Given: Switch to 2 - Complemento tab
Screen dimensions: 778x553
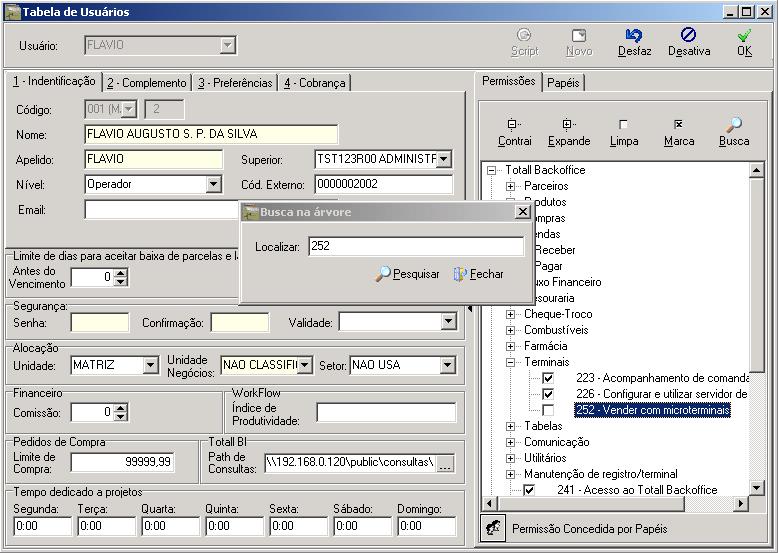Looking at the screenshot, I should pos(147,83).
